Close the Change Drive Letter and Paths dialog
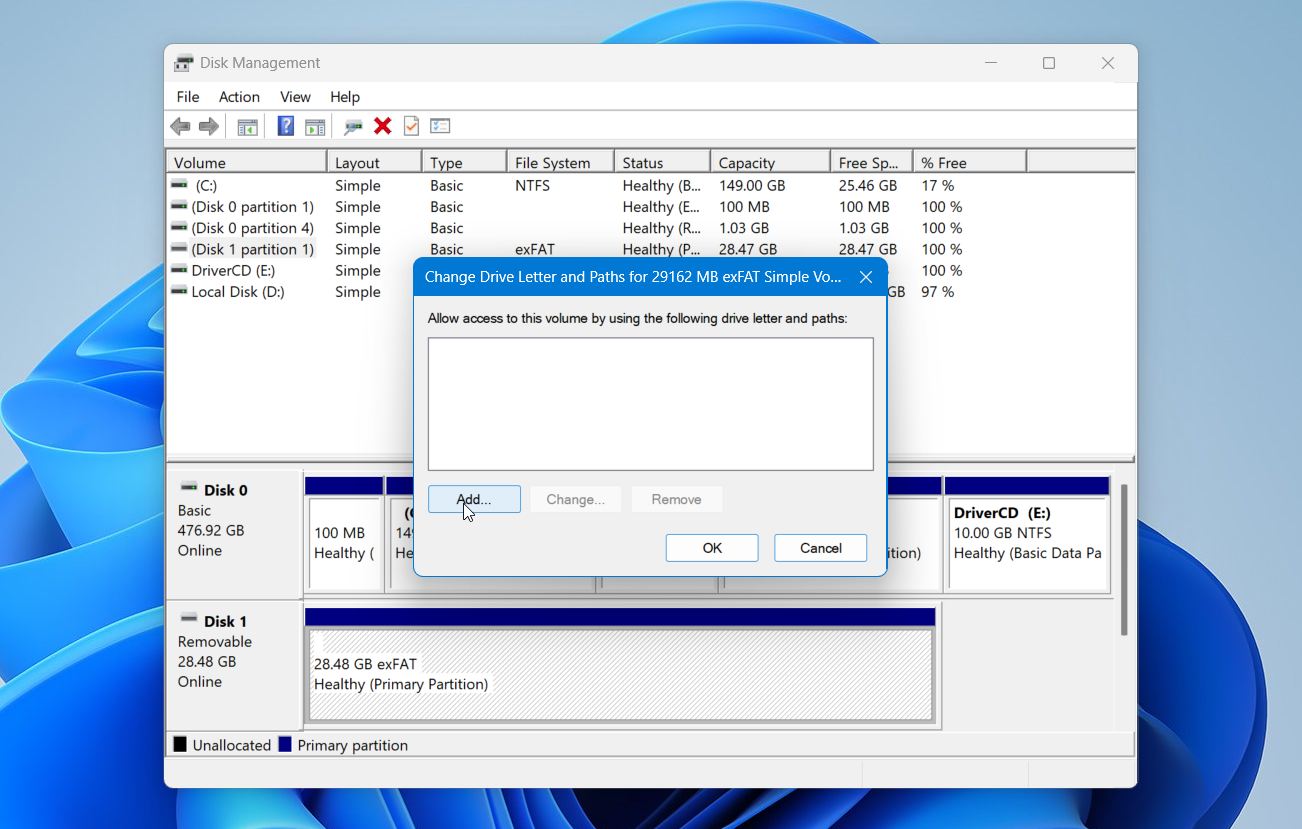This screenshot has width=1302, height=829. pos(866,277)
